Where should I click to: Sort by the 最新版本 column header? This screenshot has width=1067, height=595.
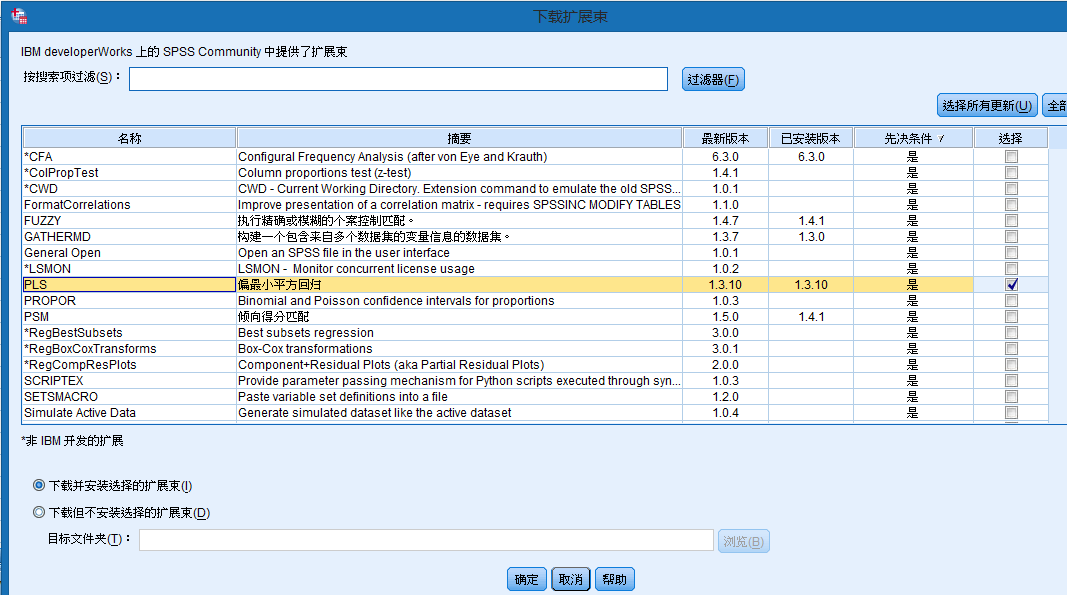(725, 138)
